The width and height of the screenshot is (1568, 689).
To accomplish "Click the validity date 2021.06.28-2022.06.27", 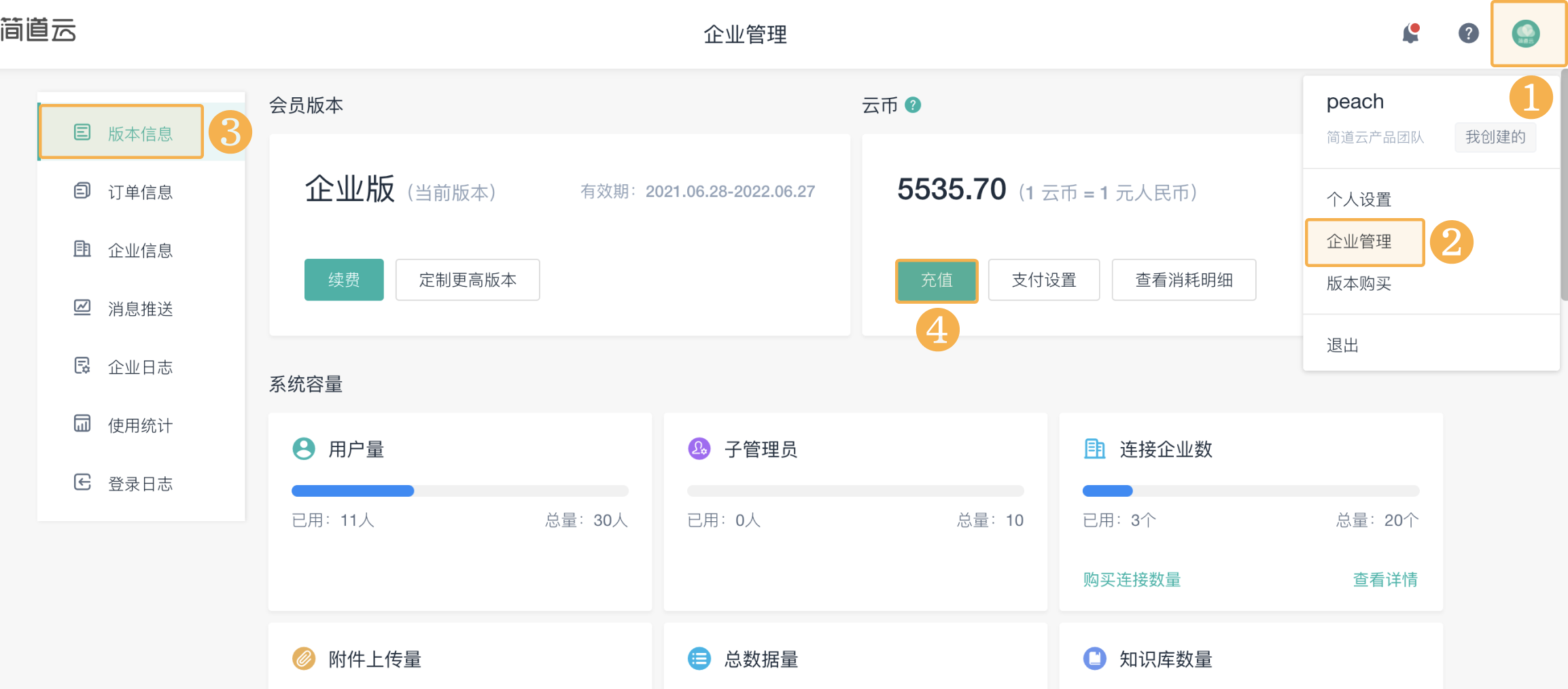I will (x=730, y=192).
